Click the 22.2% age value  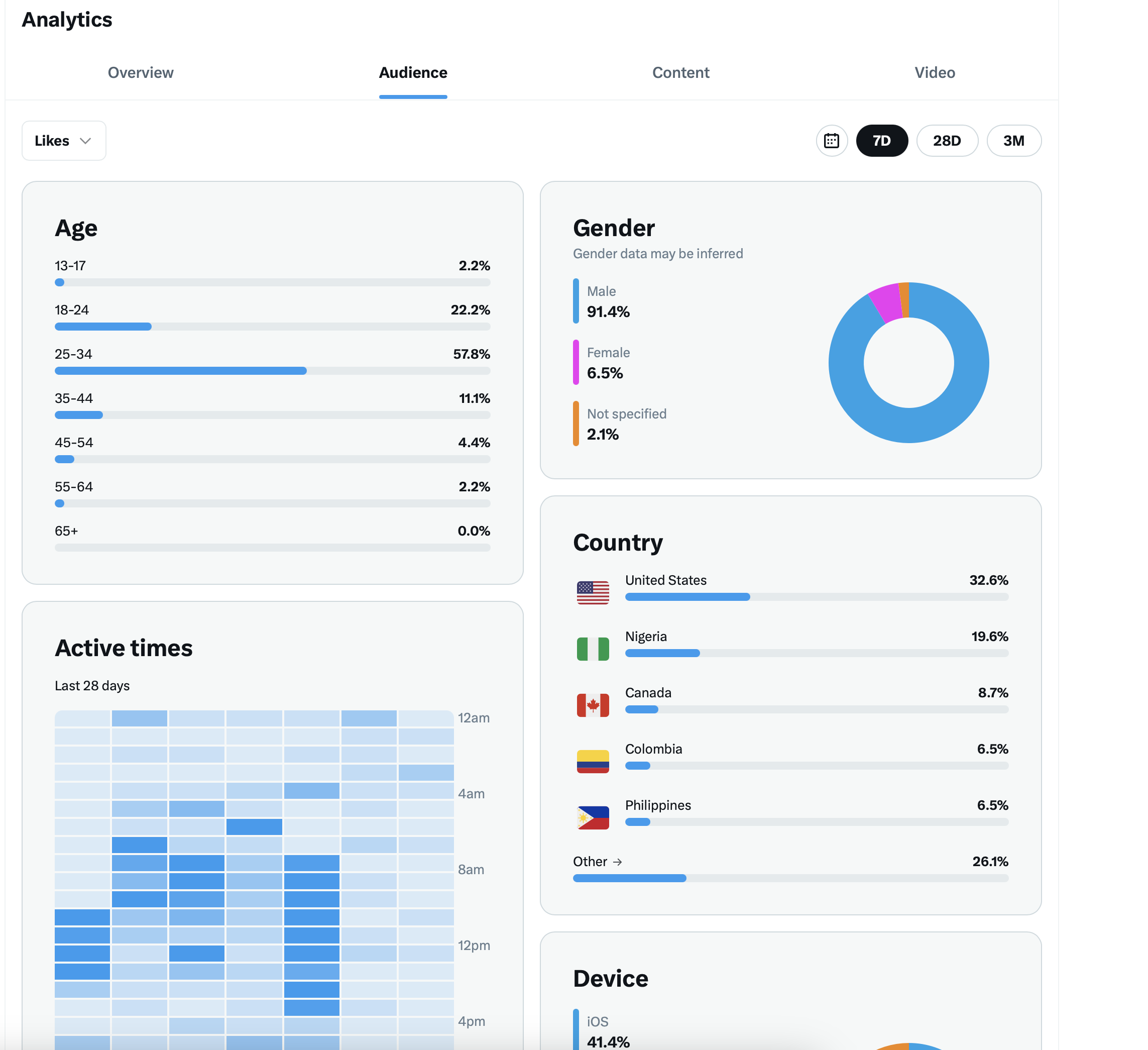coord(471,310)
